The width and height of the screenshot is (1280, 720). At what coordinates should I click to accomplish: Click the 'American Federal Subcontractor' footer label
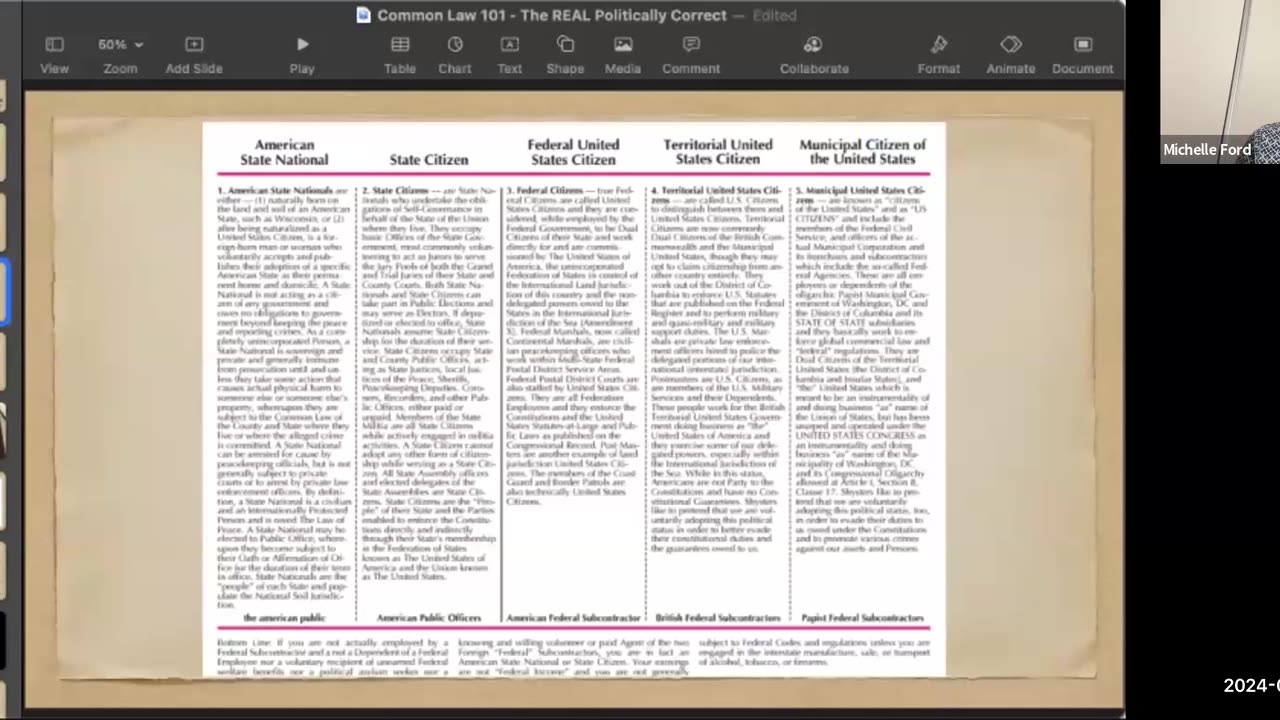pyautogui.click(x=573, y=618)
